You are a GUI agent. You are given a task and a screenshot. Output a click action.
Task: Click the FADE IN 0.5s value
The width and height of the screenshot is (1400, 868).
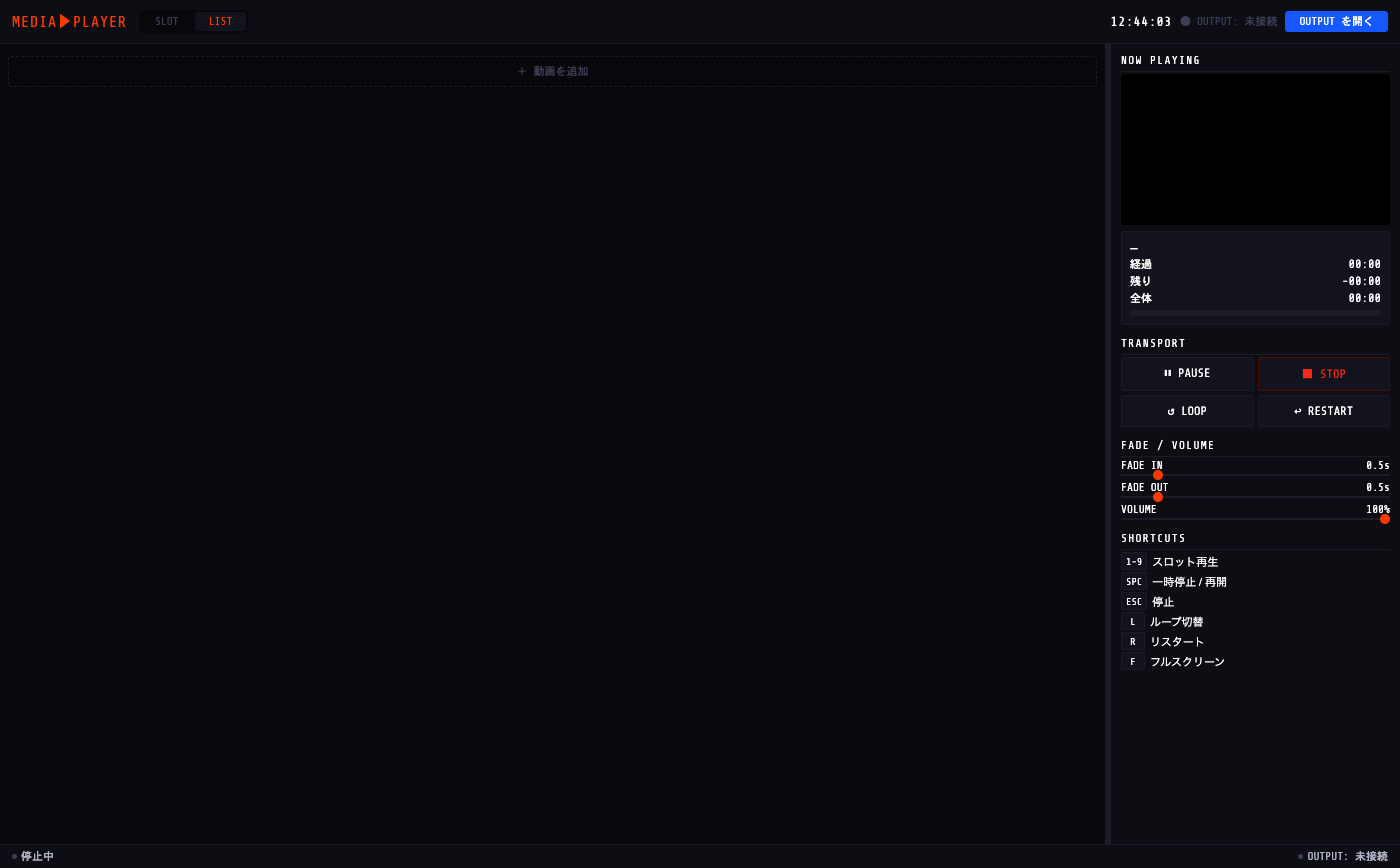(1378, 466)
